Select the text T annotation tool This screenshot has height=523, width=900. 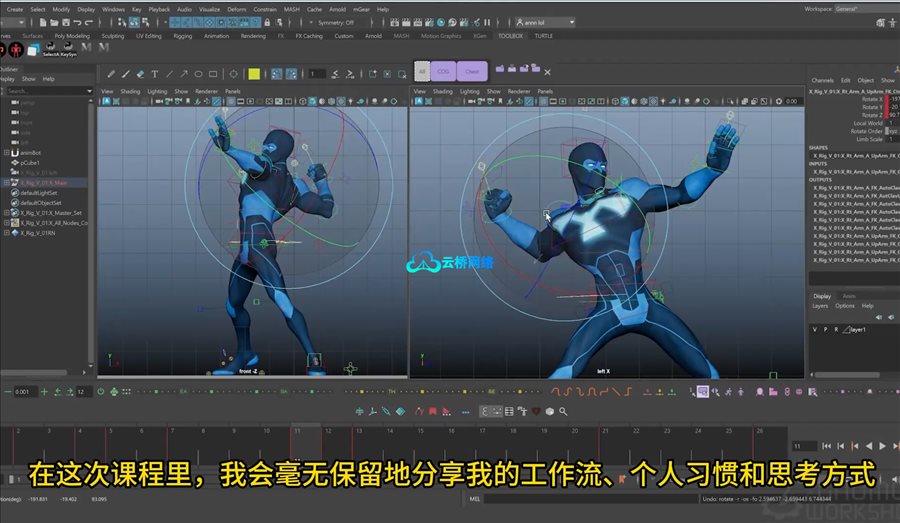[x=155, y=73]
